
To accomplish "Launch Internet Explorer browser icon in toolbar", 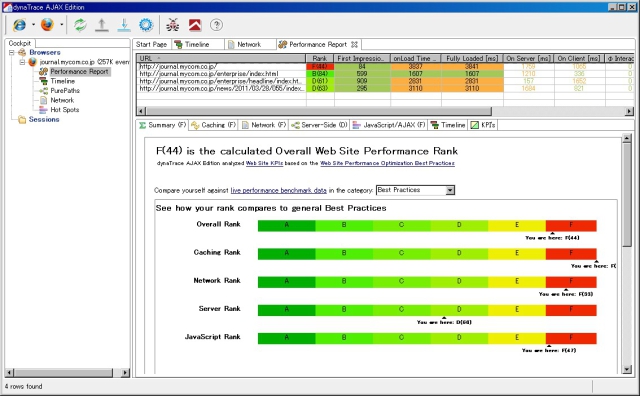I will tap(19, 25).
